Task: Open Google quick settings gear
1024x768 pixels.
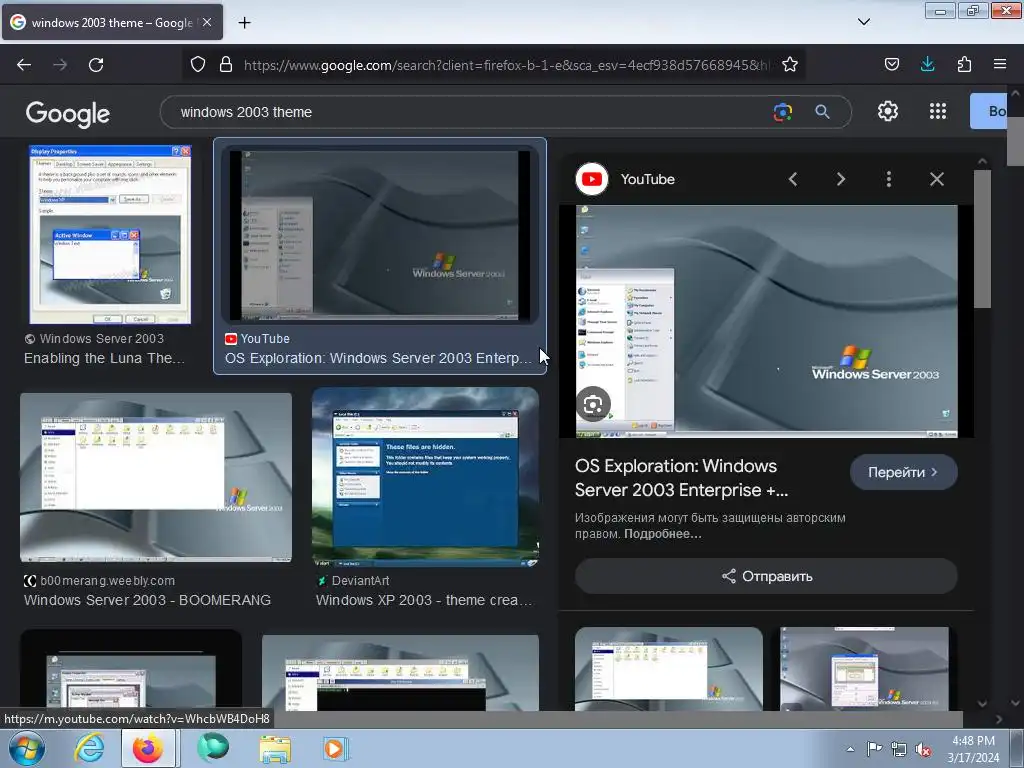Action: coord(888,111)
